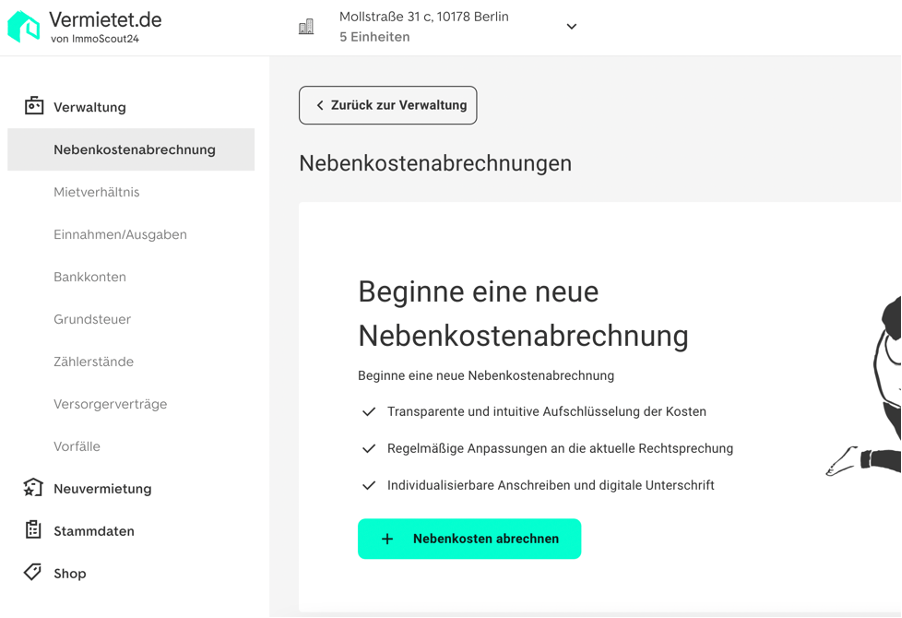902x618 pixels.
Task: Open Mietverhältnis in the sidebar
Action: (x=97, y=192)
